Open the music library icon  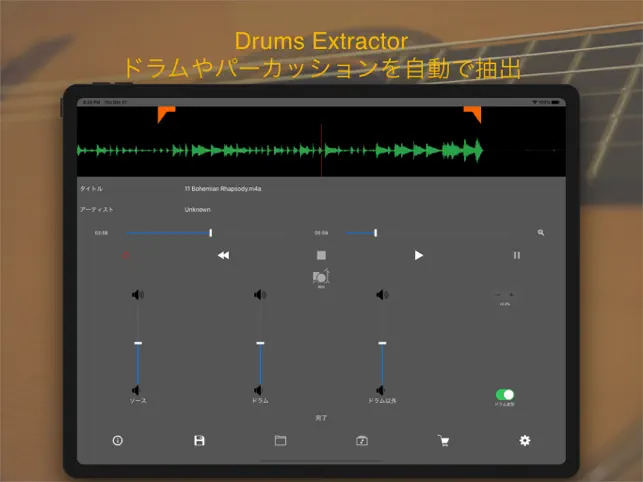click(x=362, y=441)
